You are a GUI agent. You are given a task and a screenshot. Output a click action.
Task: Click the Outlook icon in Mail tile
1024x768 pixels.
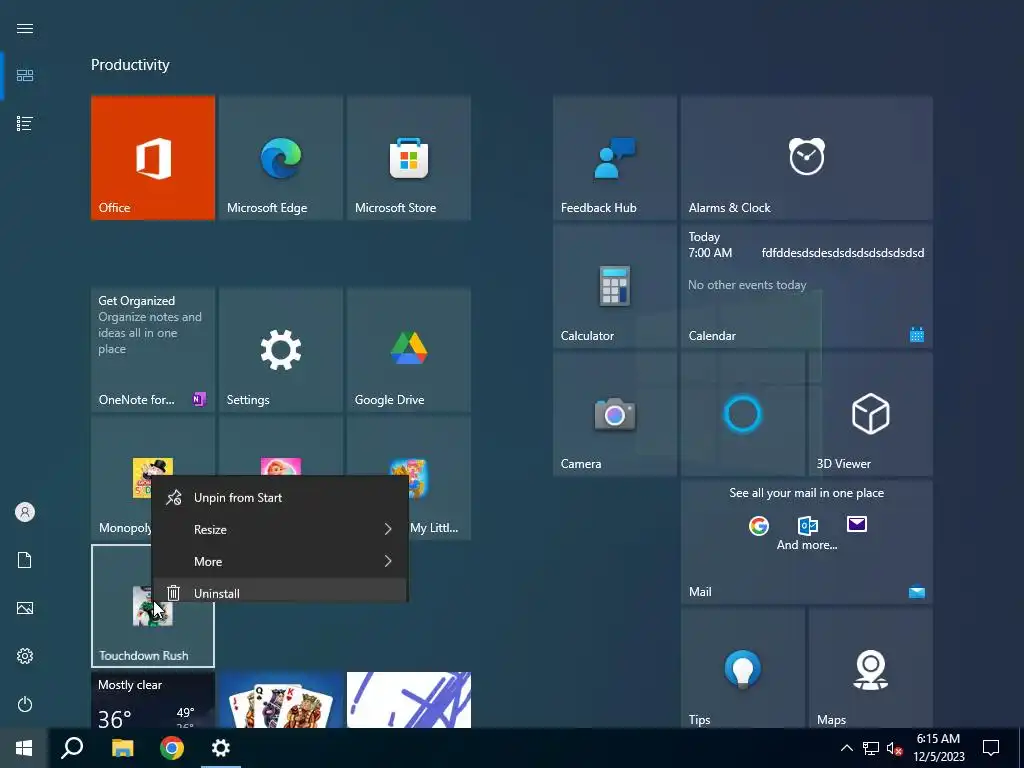click(808, 525)
